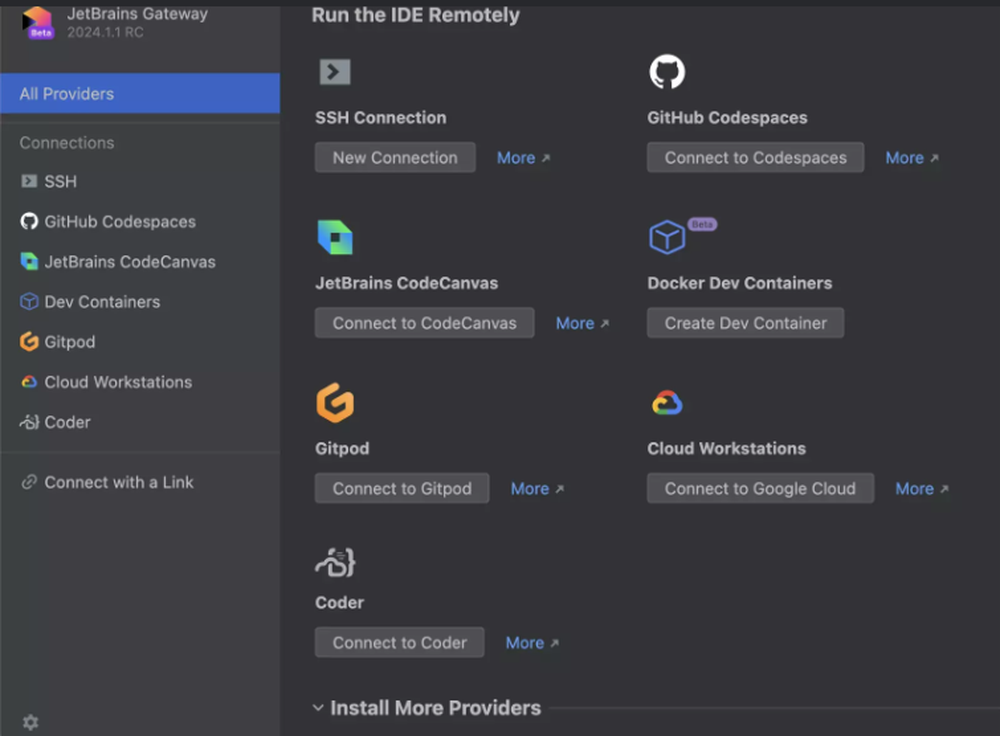Click the GitHub icon in the sidebar
The image size is (1000, 736).
coord(29,221)
